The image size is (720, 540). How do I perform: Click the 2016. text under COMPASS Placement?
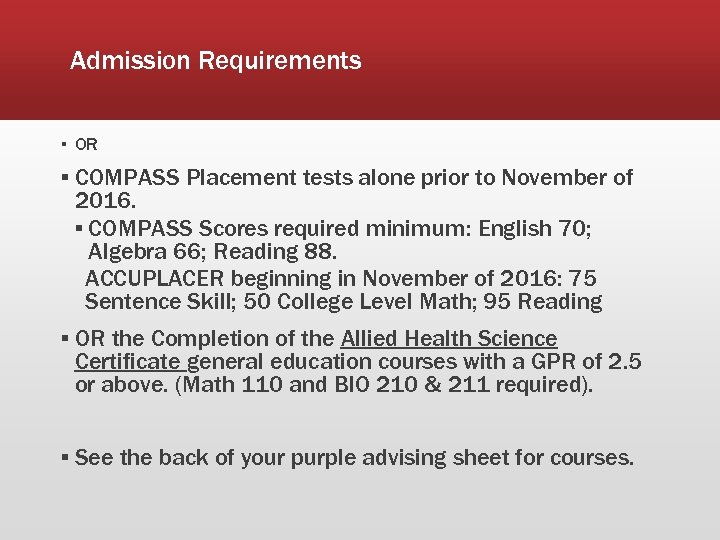point(107,201)
